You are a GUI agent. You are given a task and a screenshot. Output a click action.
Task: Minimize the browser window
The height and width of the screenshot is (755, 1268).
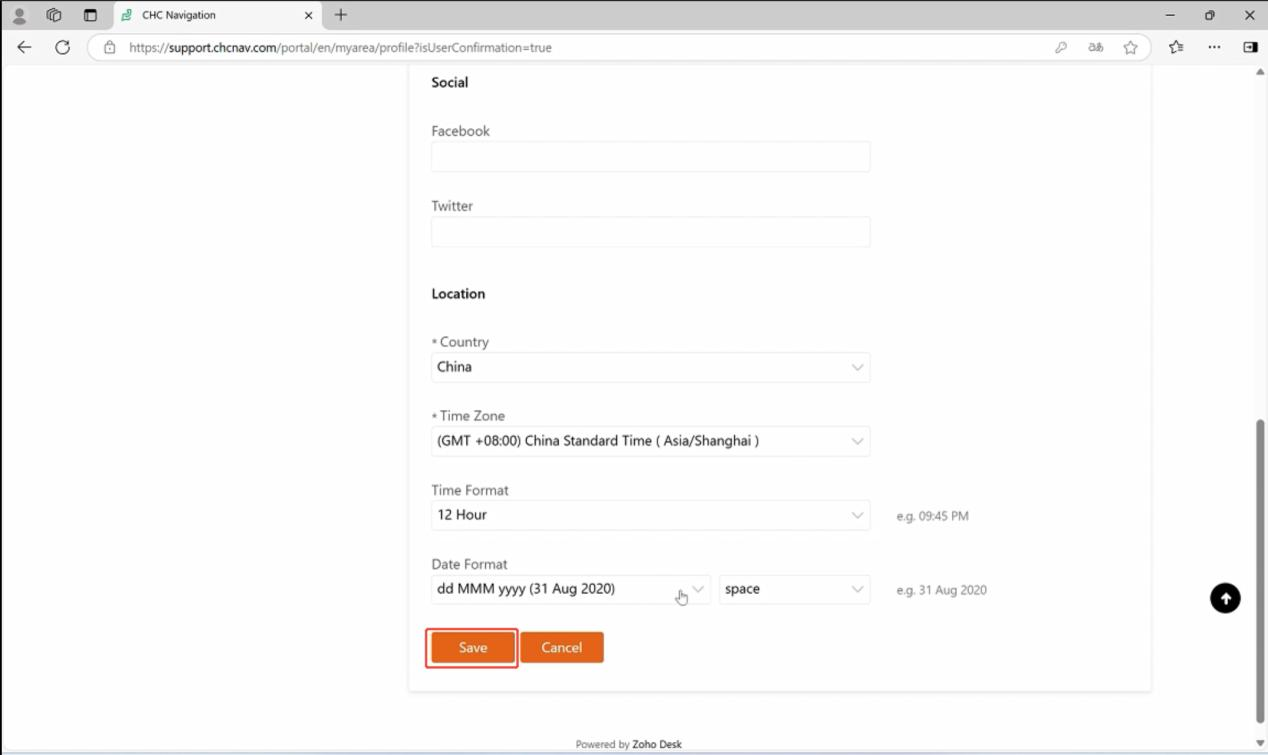[x=1171, y=15]
